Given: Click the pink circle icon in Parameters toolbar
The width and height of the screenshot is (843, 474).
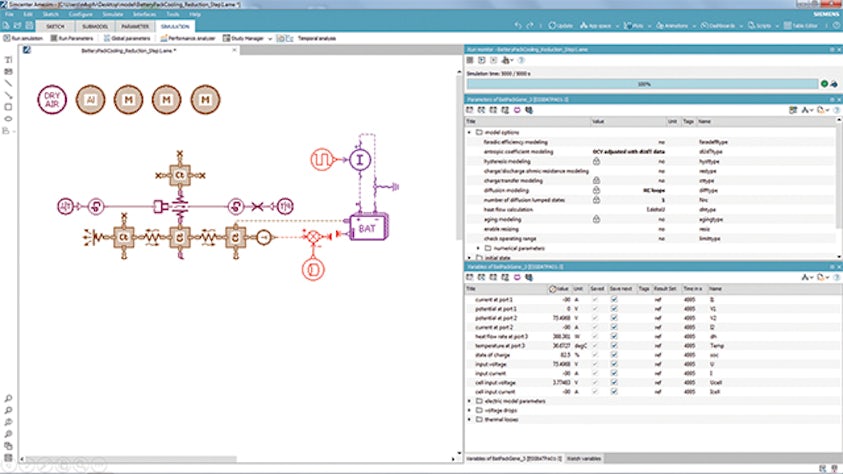Looking at the screenshot, I should (517, 110).
